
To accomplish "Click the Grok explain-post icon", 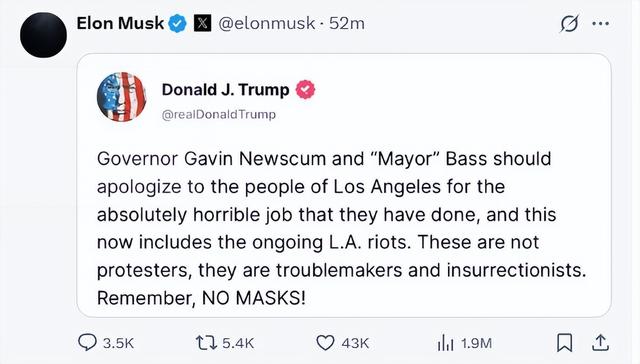I will (569, 24).
